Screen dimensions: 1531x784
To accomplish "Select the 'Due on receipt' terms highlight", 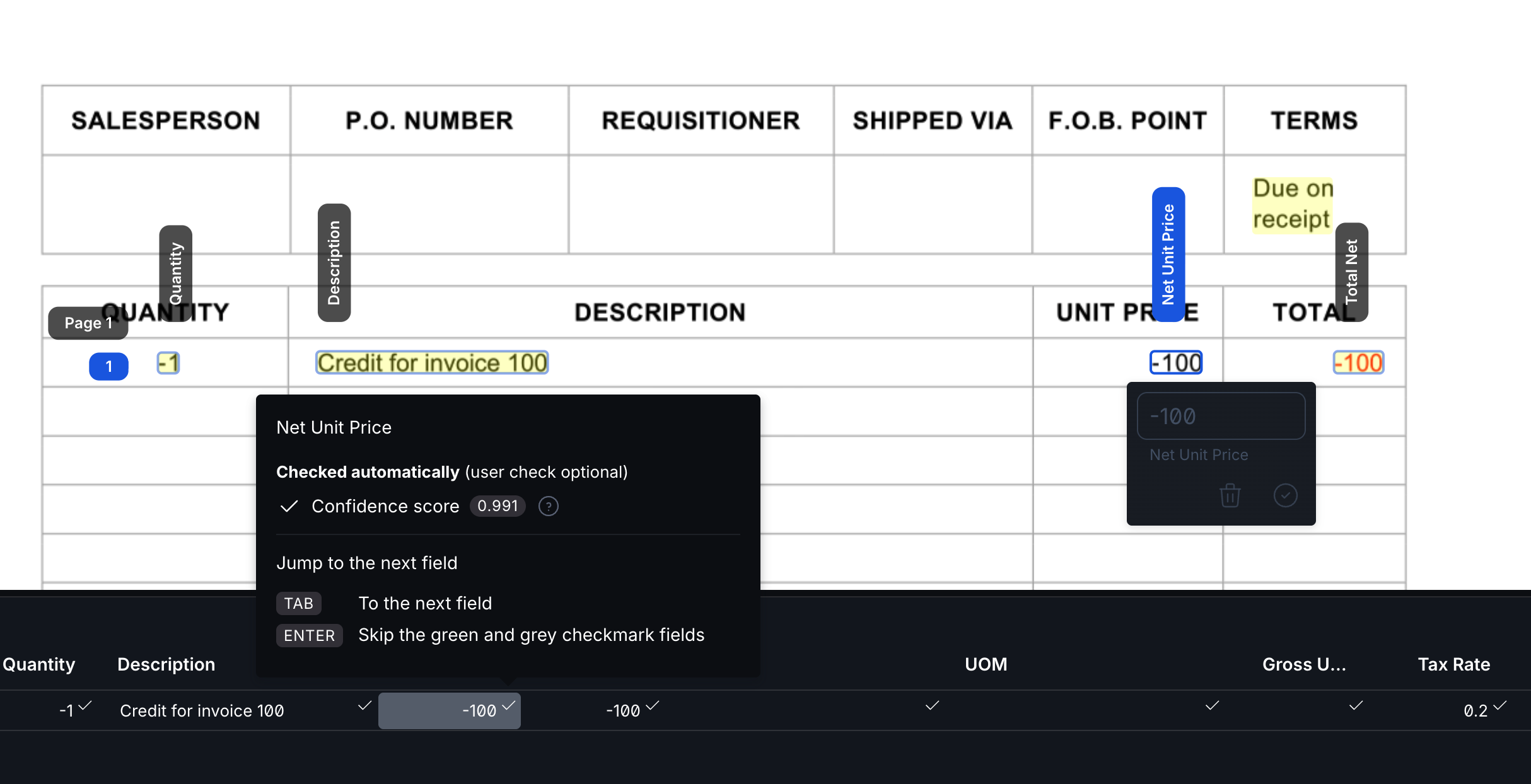I will pyautogui.click(x=1292, y=204).
